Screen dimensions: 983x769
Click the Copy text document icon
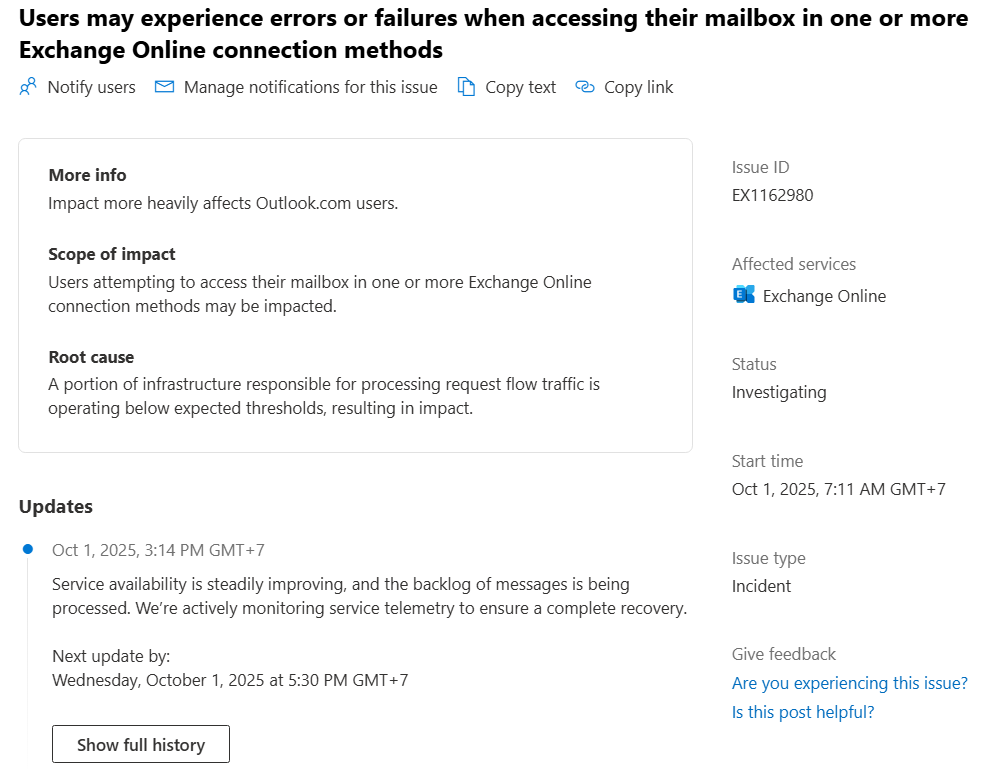click(466, 87)
